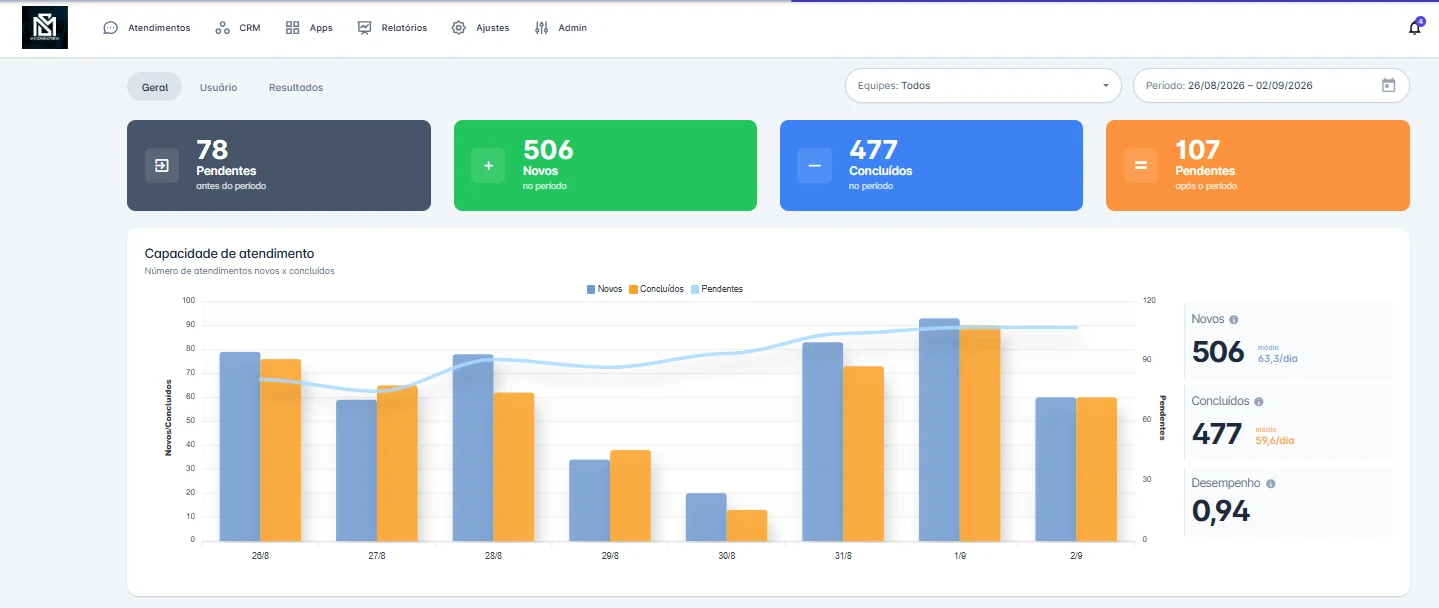Click the blue Novos bar for 1/9

[x=939, y=430]
